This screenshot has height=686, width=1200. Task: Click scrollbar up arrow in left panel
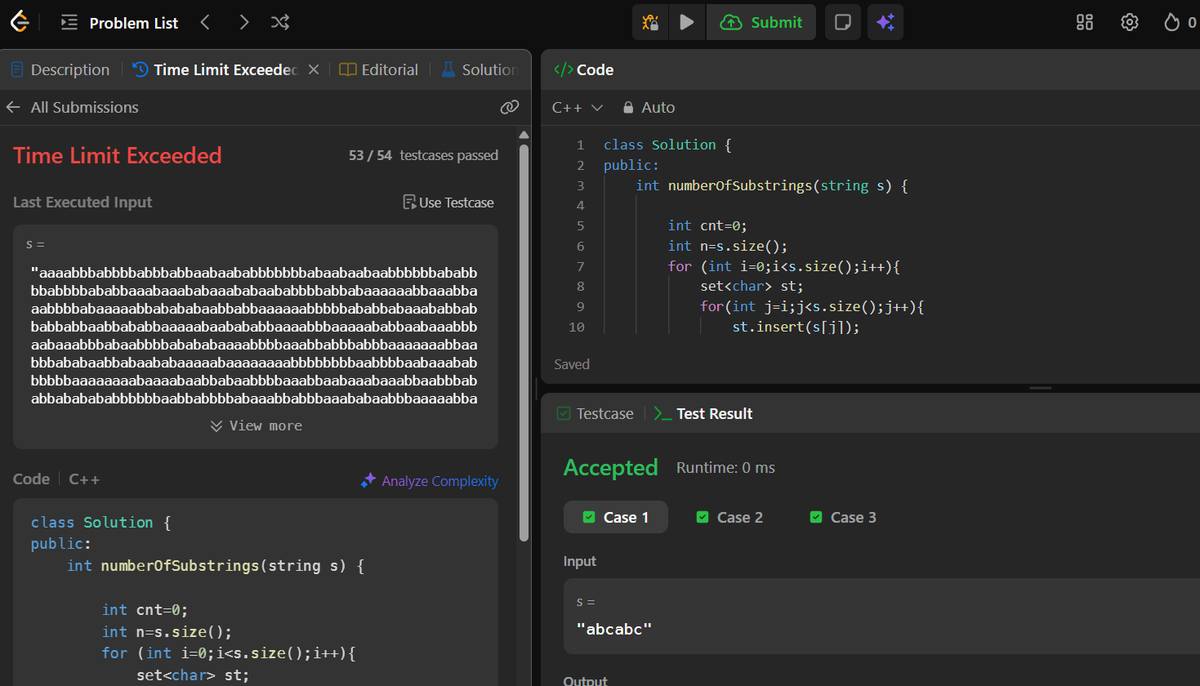tap(524, 134)
